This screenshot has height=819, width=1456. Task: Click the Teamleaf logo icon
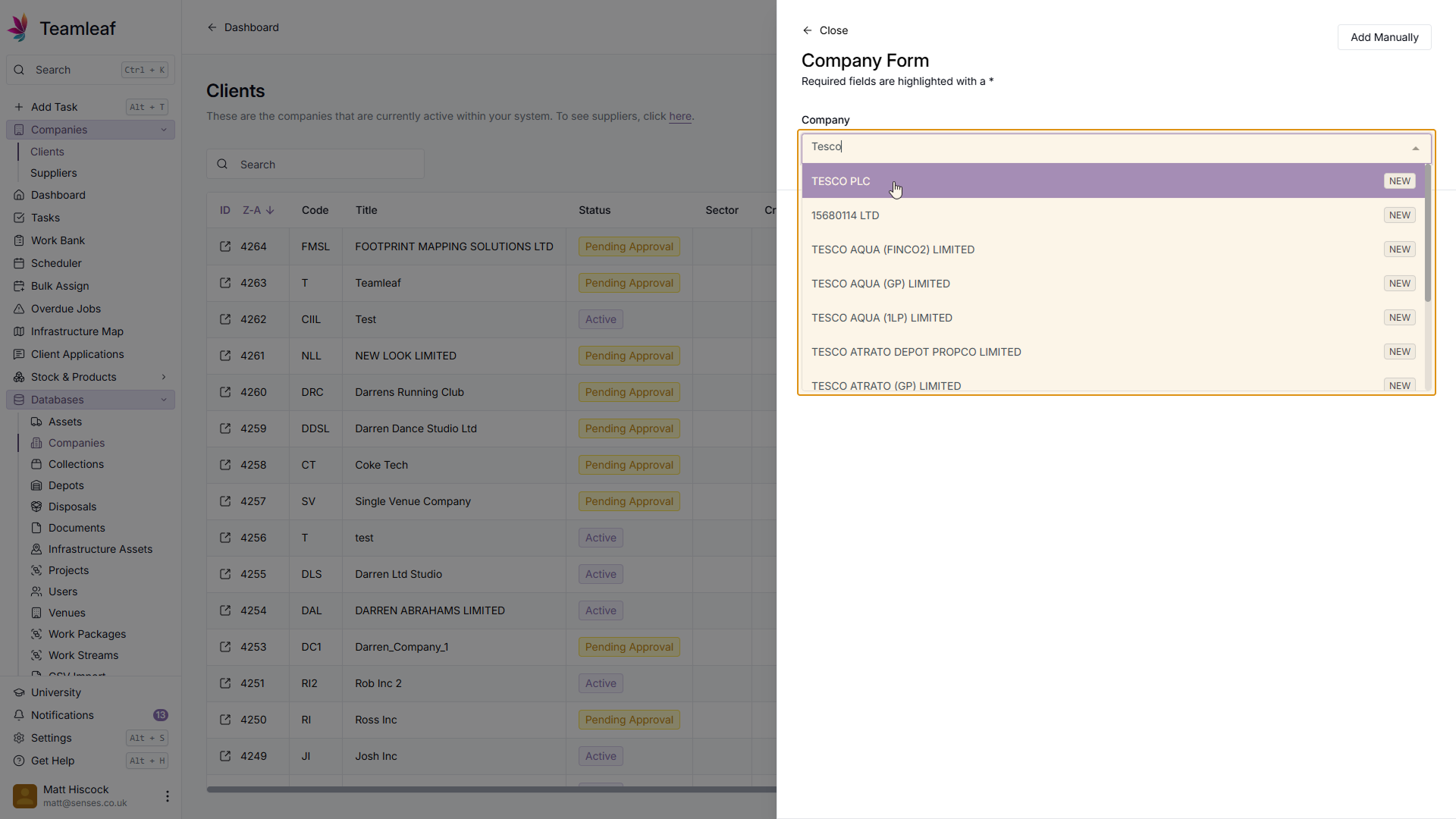point(19,28)
